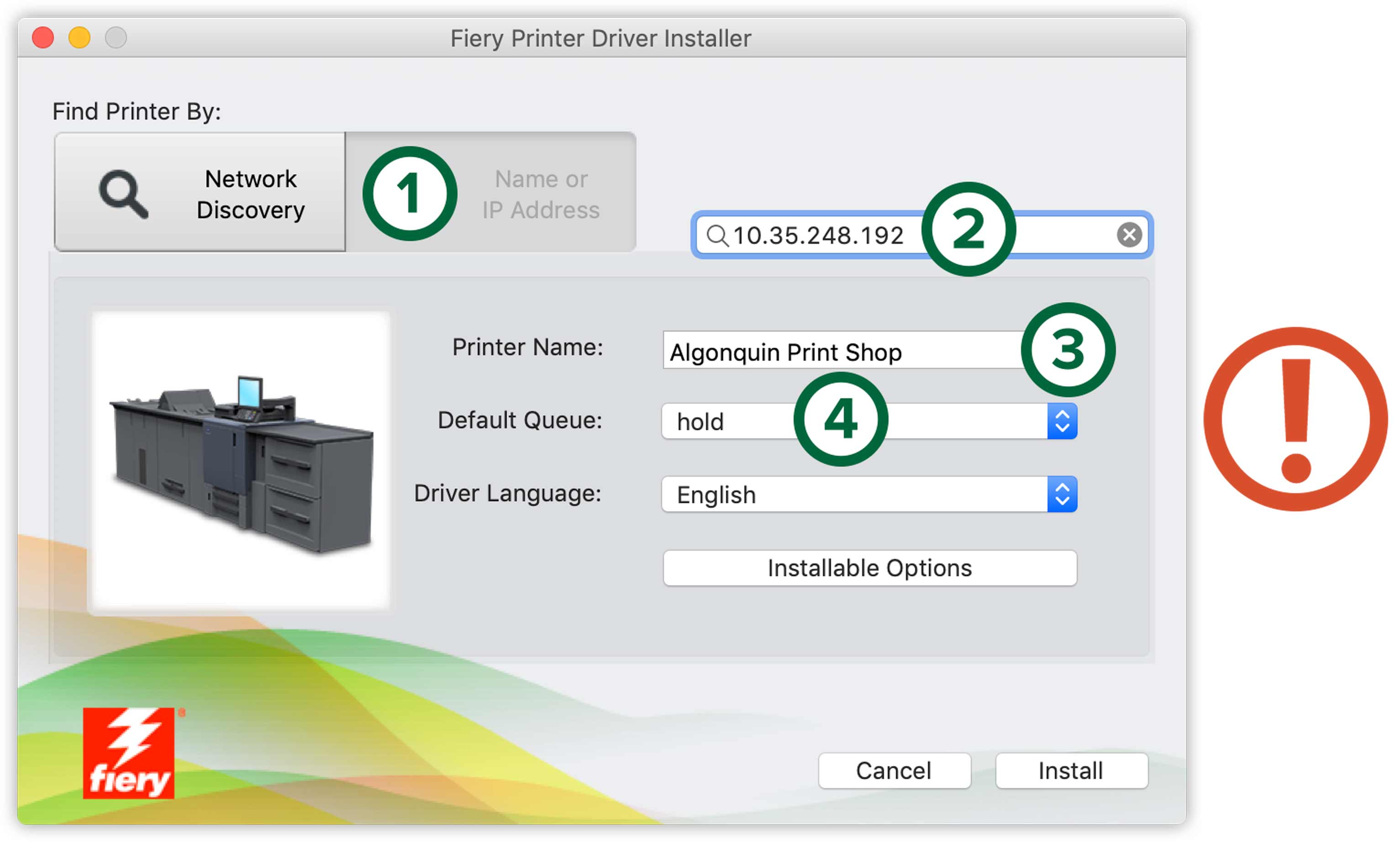
Task: Switch to Network Discovery tab
Action: 200,192
